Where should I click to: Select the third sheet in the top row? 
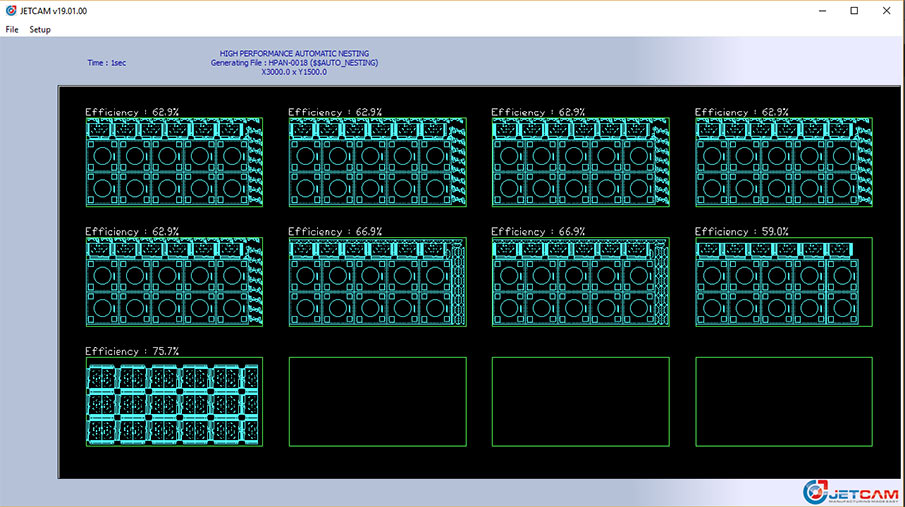[581, 162]
